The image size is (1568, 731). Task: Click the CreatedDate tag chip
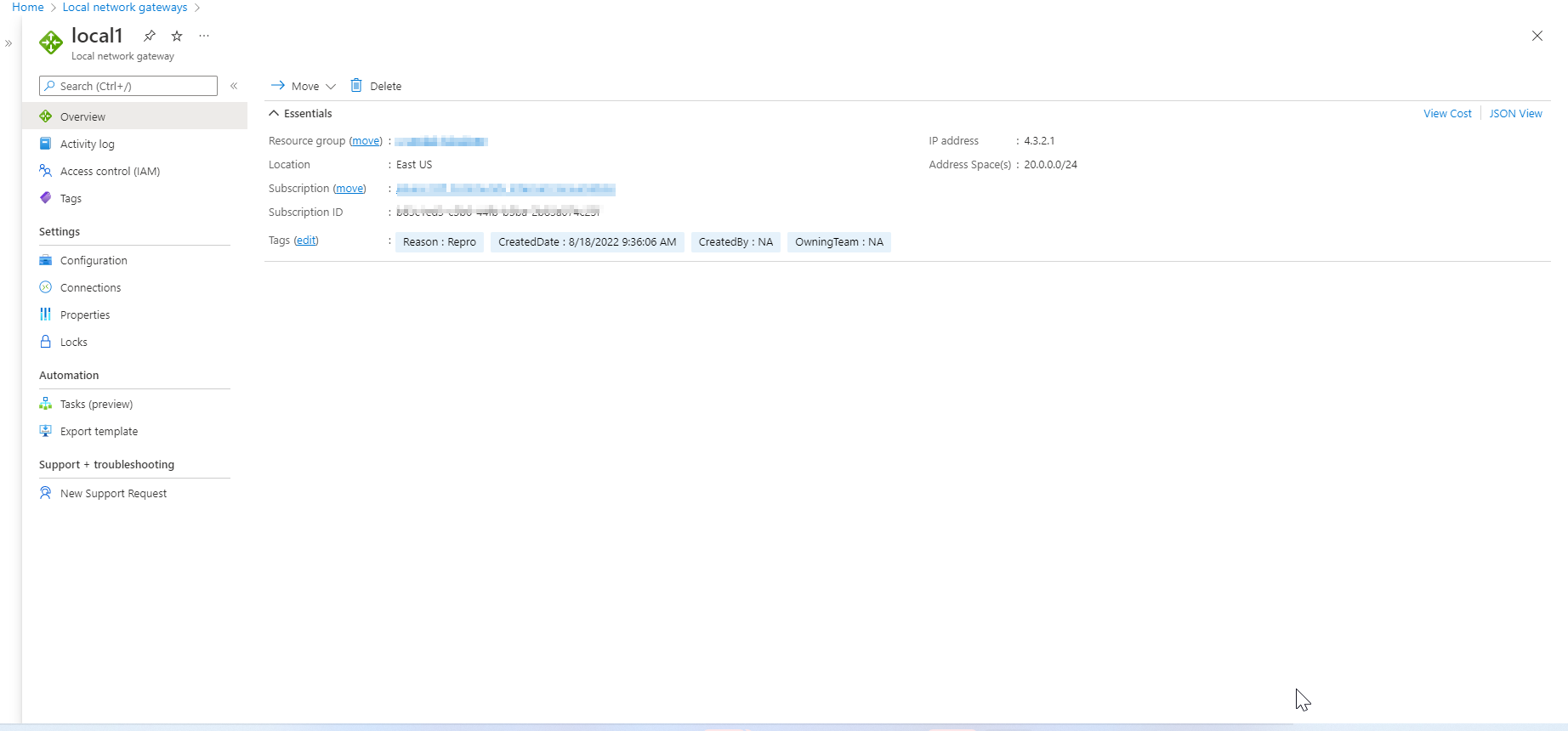point(588,242)
